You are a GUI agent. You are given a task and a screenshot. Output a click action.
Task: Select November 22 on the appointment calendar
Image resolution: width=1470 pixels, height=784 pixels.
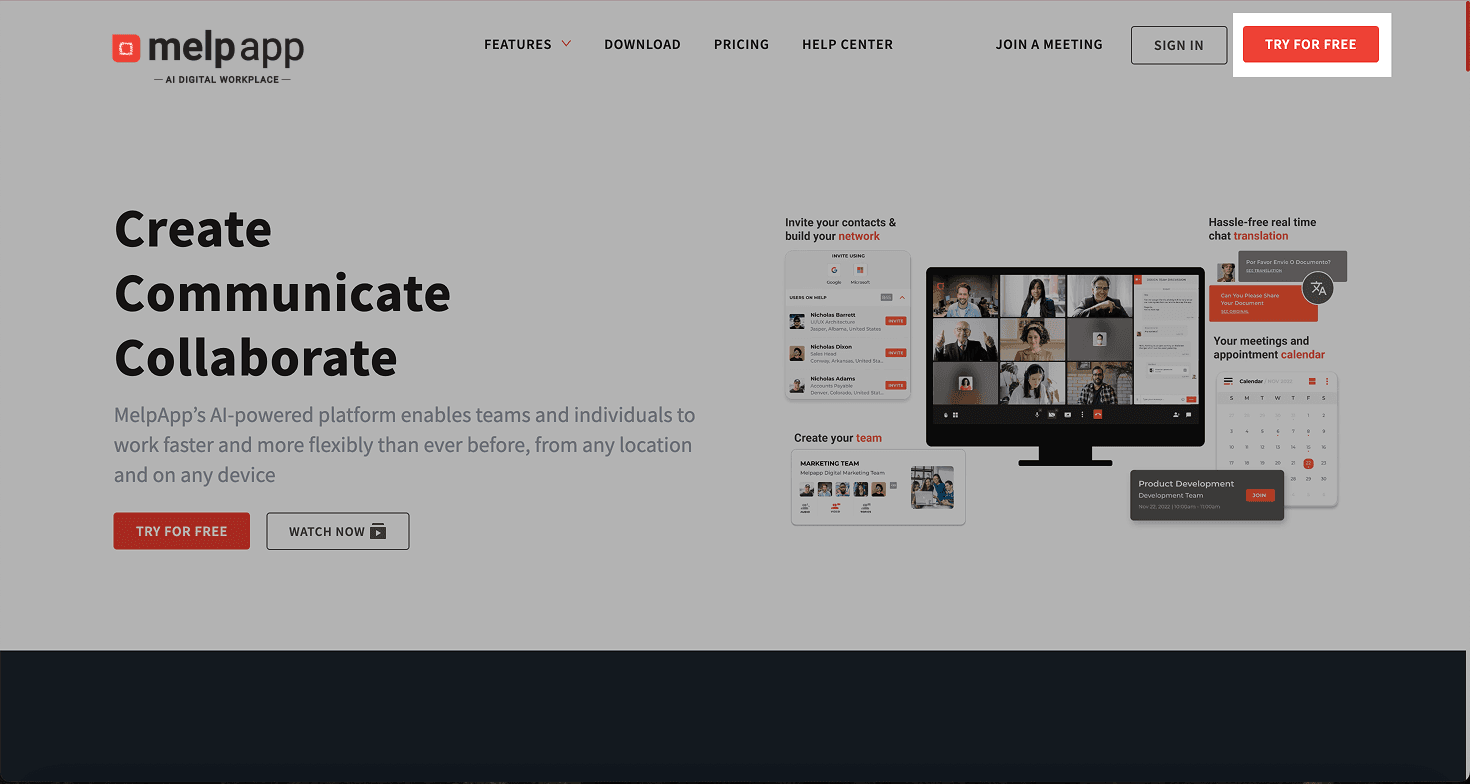coord(1308,463)
